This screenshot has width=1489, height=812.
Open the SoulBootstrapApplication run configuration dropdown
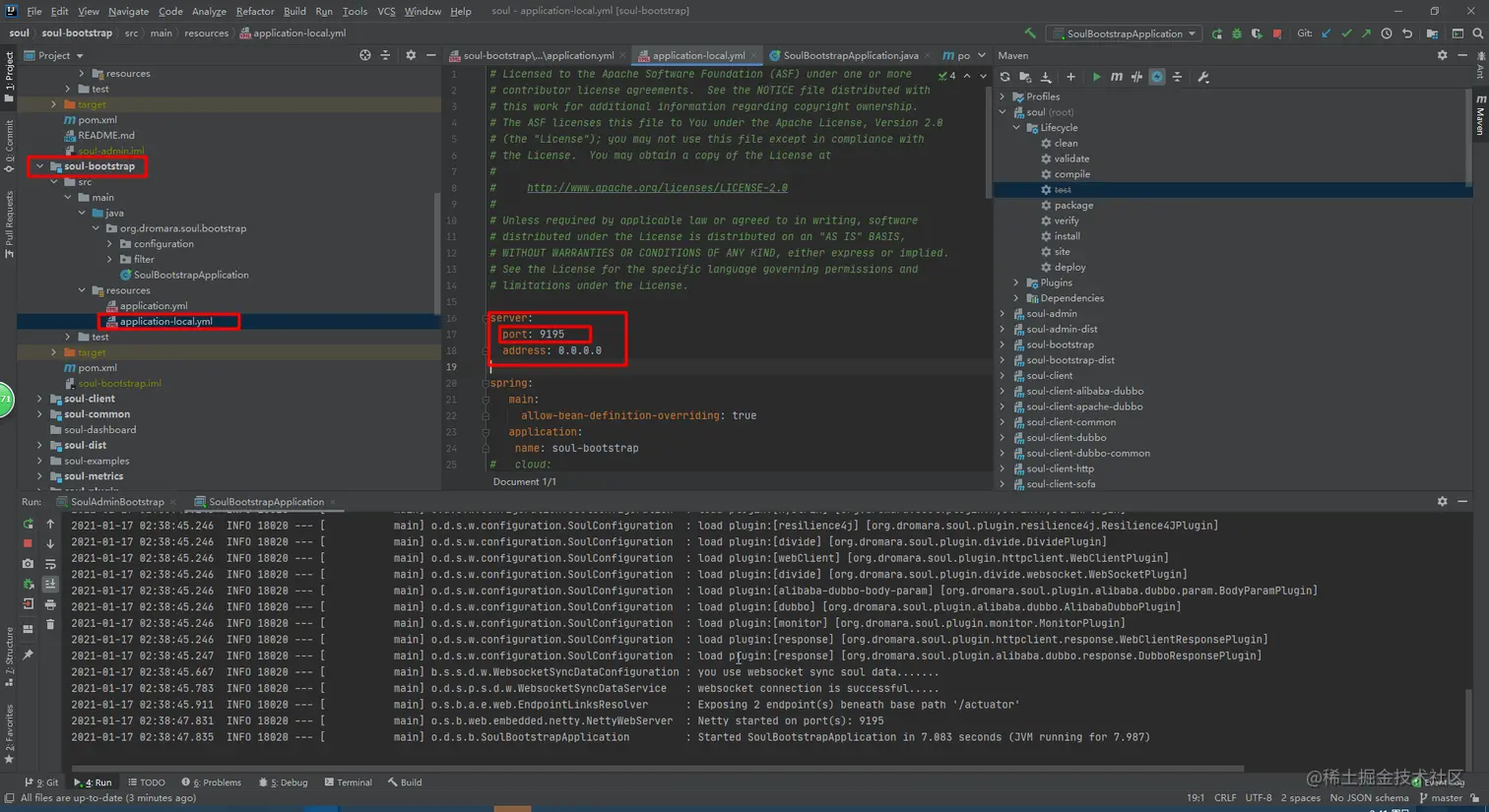pyautogui.click(x=1125, y=33)
